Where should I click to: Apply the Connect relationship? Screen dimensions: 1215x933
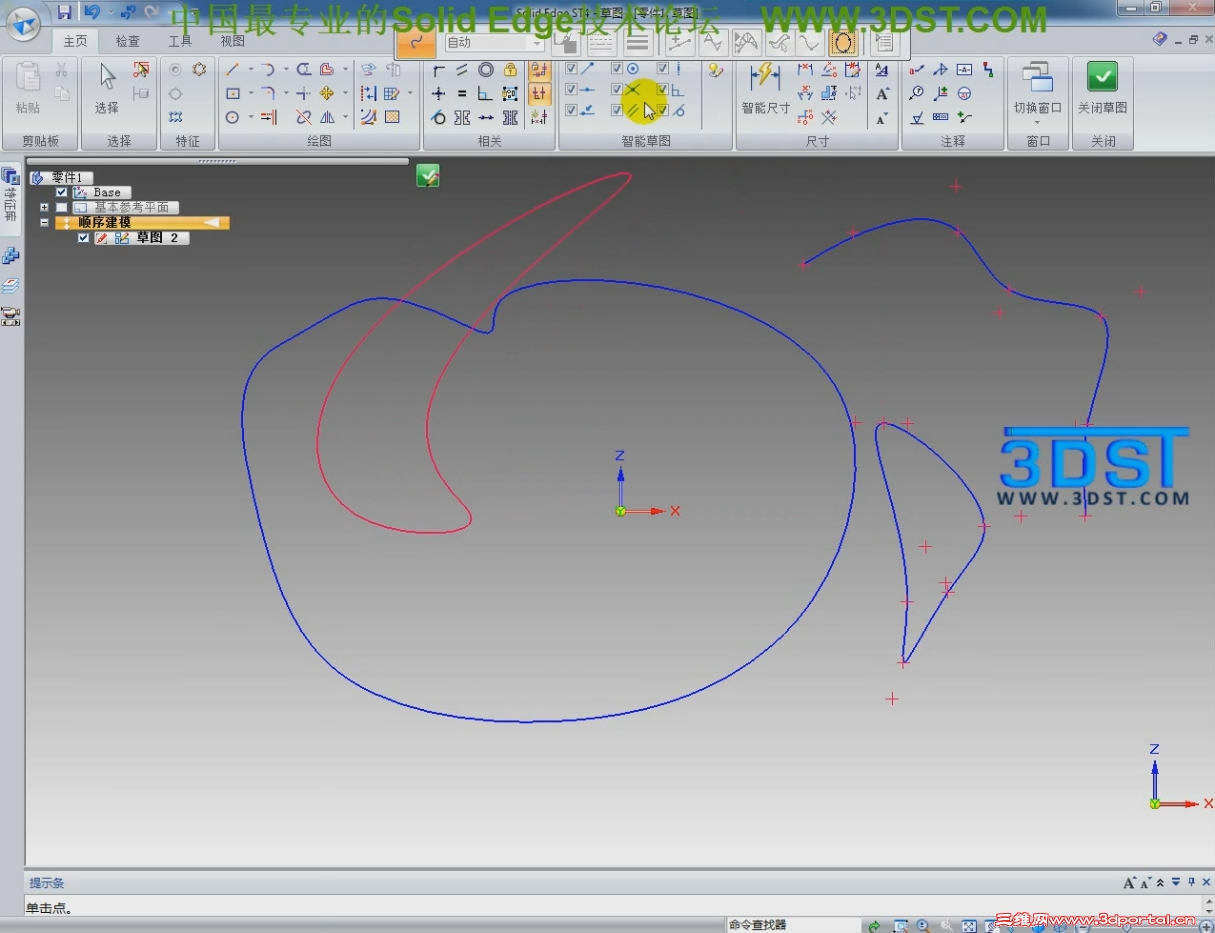(438, 69)
